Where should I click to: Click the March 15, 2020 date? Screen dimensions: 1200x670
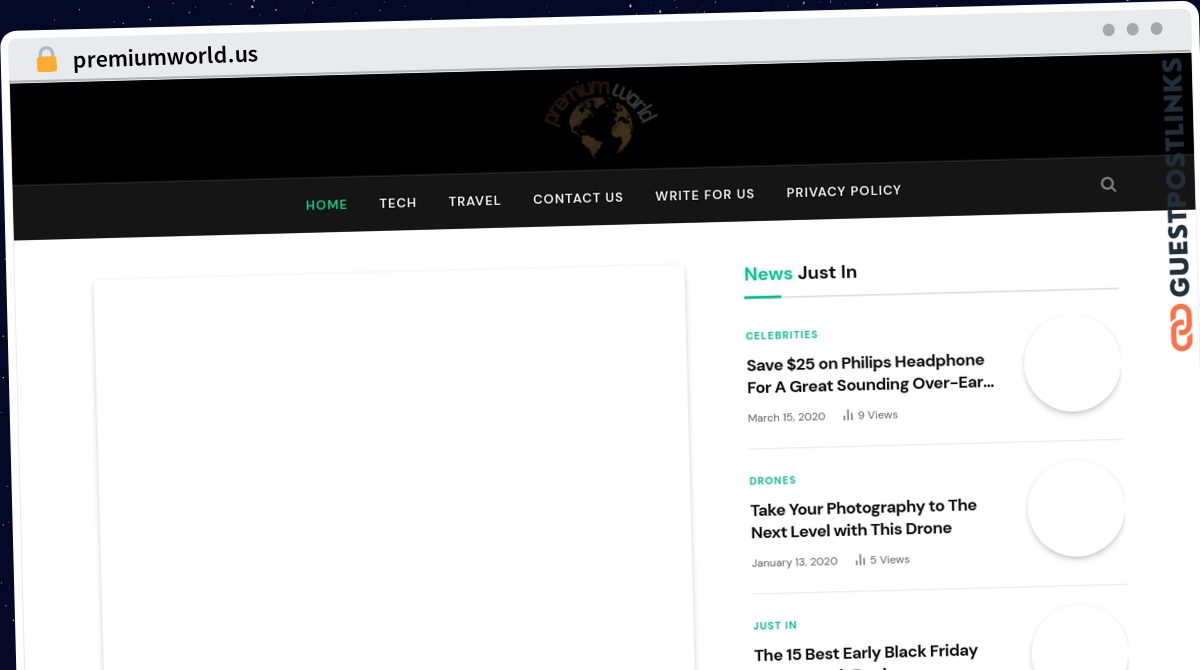pyautogui.click(x=787, y=417)
